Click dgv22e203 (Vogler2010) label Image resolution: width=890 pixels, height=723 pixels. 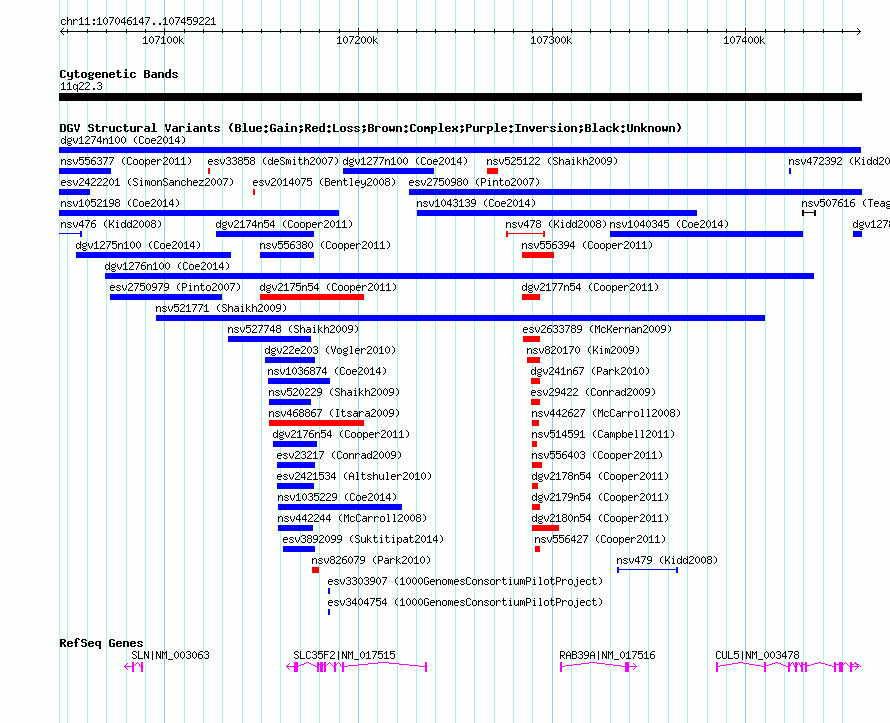pos(331,350)
